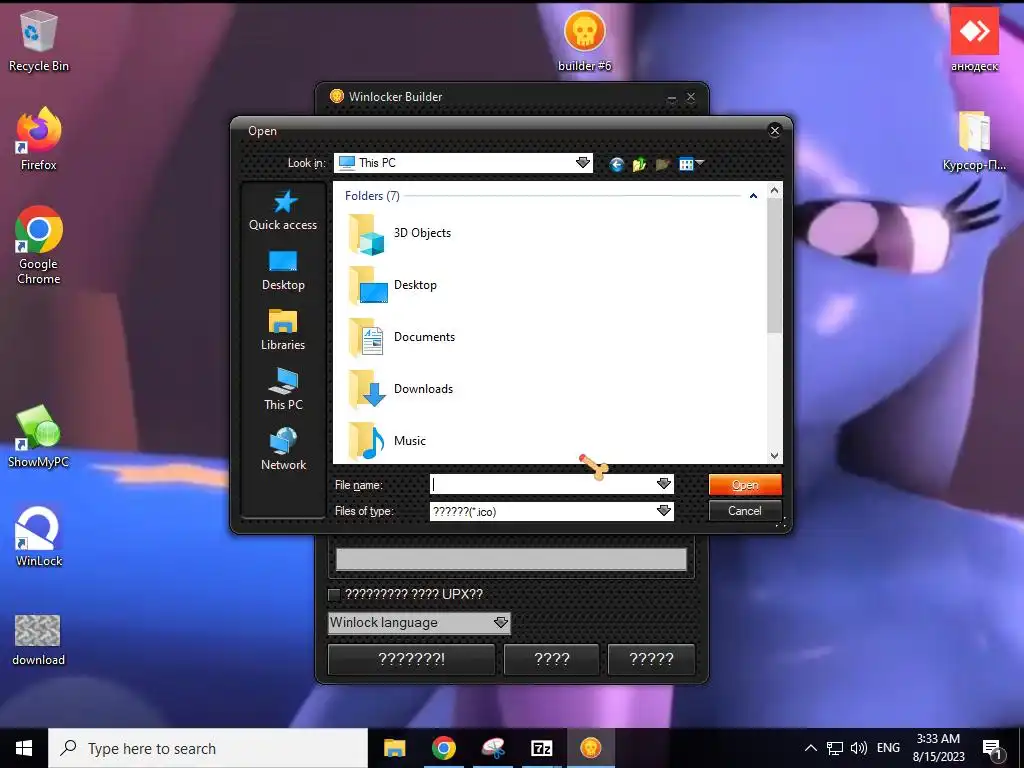The height and width of the screenshot is (768, 1024).
Task: Select the Downloads folder
Action: [x=400, y=389]
